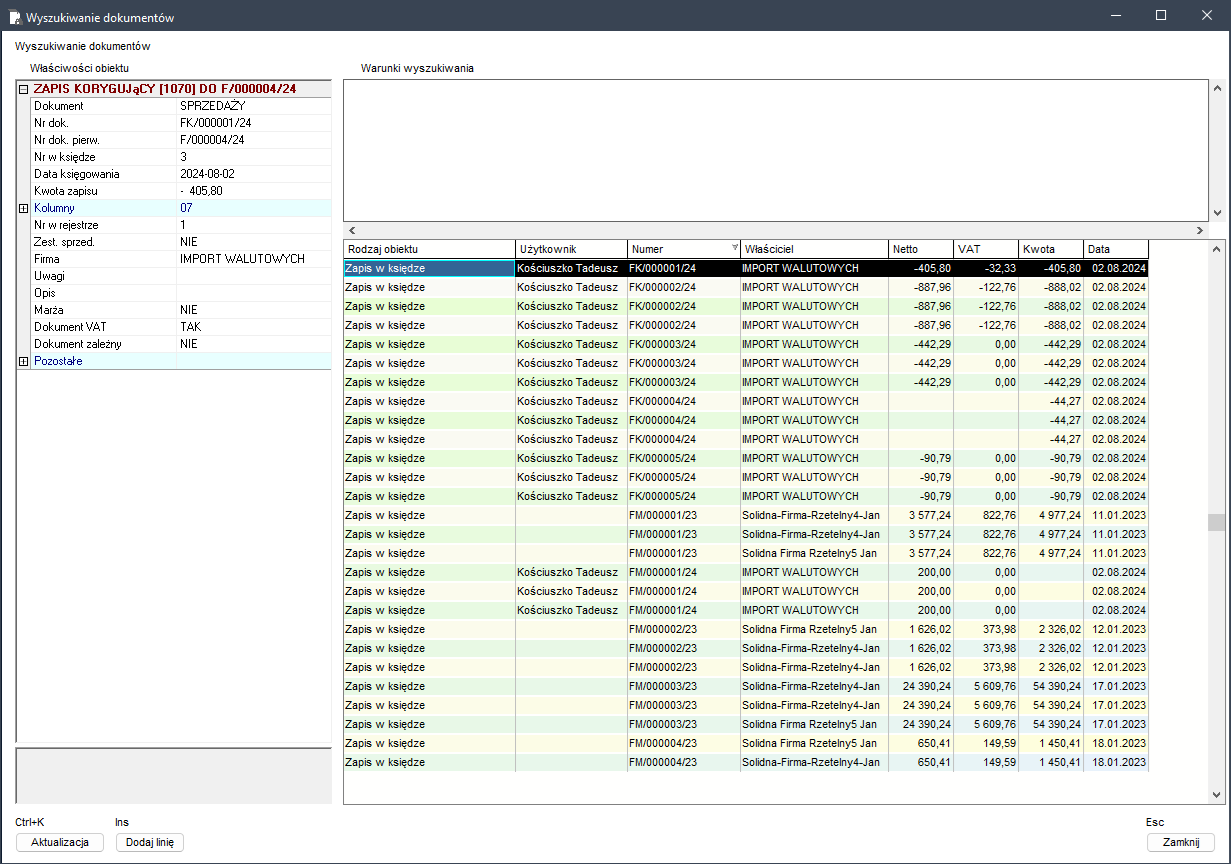This screenshot has width=1231, height=864.
Task: Click the conditions box scroll right arrow
Action: 1199,230
